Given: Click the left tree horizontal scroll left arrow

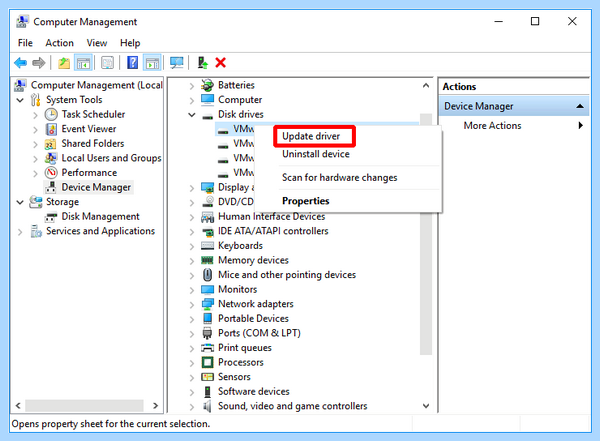Looking at the screenshot, I should [18, 406].
